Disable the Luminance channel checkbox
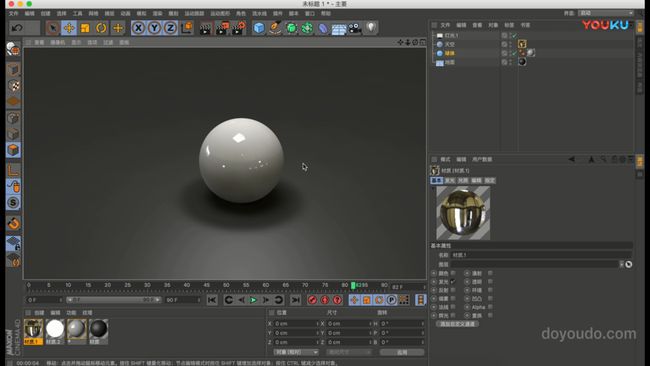The width and height of the screenshot is (650, 366). coord(453,282)
